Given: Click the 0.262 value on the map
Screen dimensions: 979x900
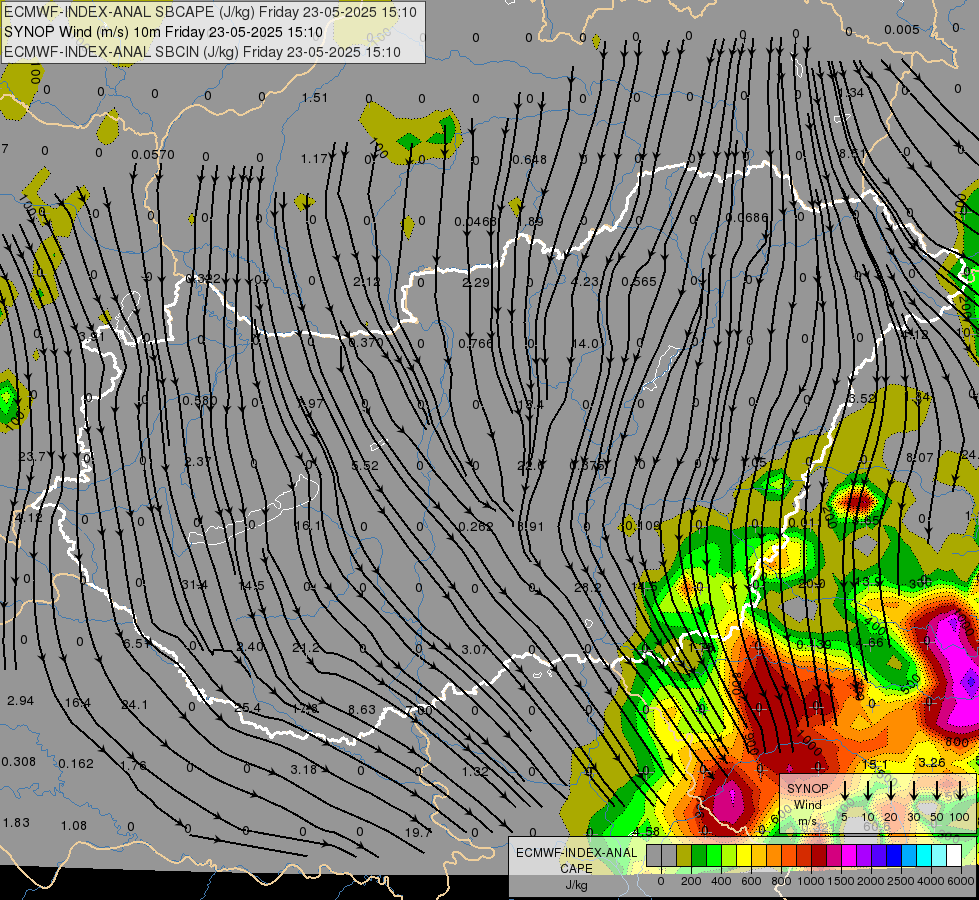Looking at the screenshot, I should click(x=476, y=527).
